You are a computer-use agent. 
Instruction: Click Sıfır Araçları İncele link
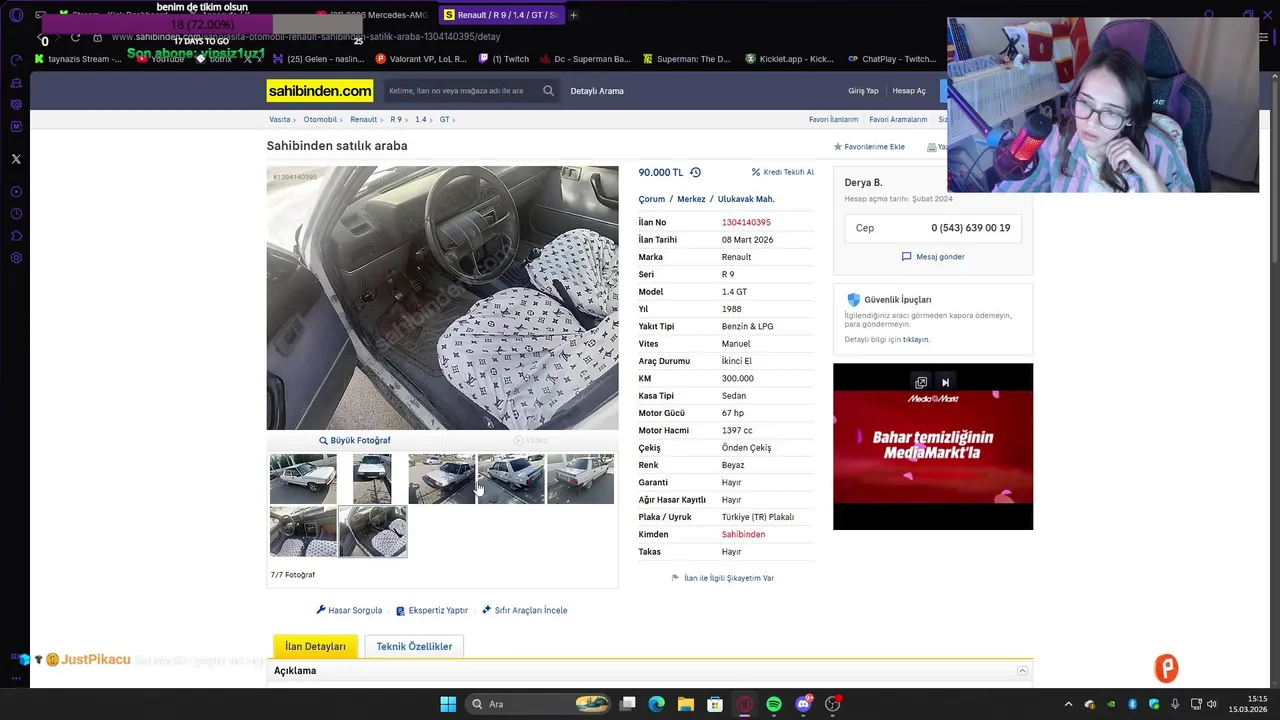[x=524, y=610]
